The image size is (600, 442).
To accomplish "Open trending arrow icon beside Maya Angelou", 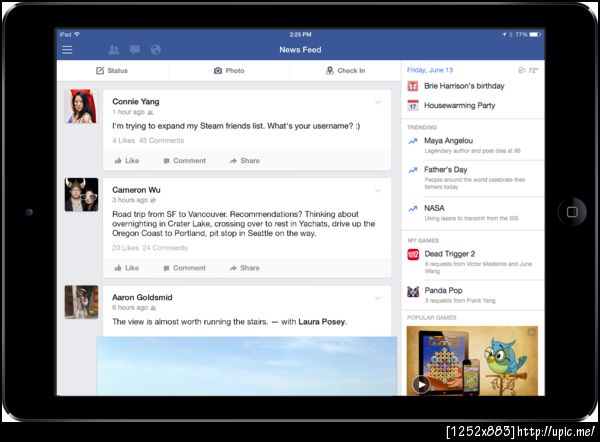I will click(412, 141).
